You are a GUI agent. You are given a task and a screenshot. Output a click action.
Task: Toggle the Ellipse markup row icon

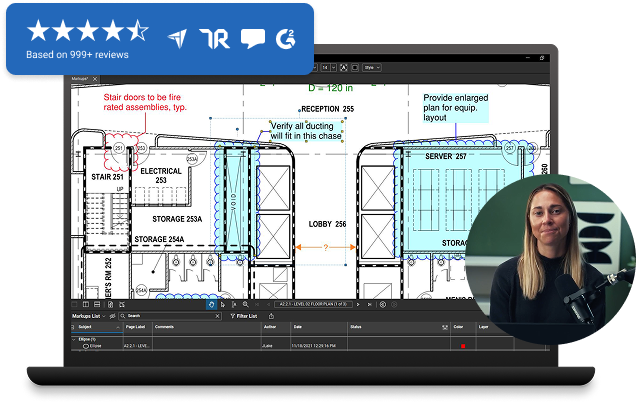(x=86, y=346)
